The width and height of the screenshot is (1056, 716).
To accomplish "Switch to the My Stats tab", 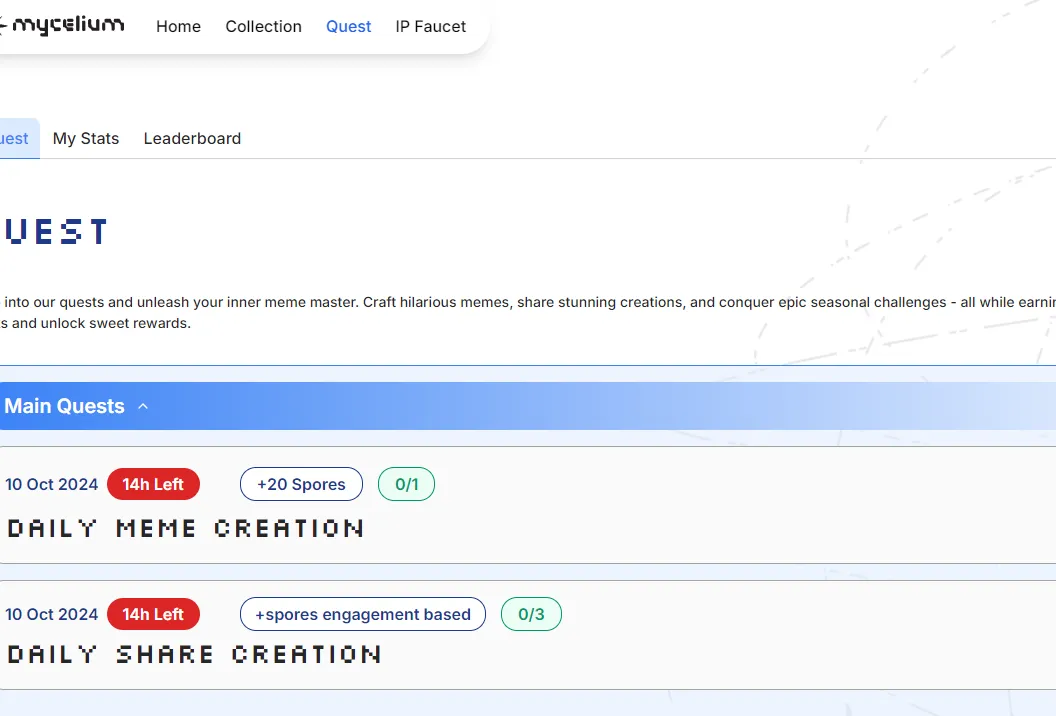I will click(x=86, y=139).
